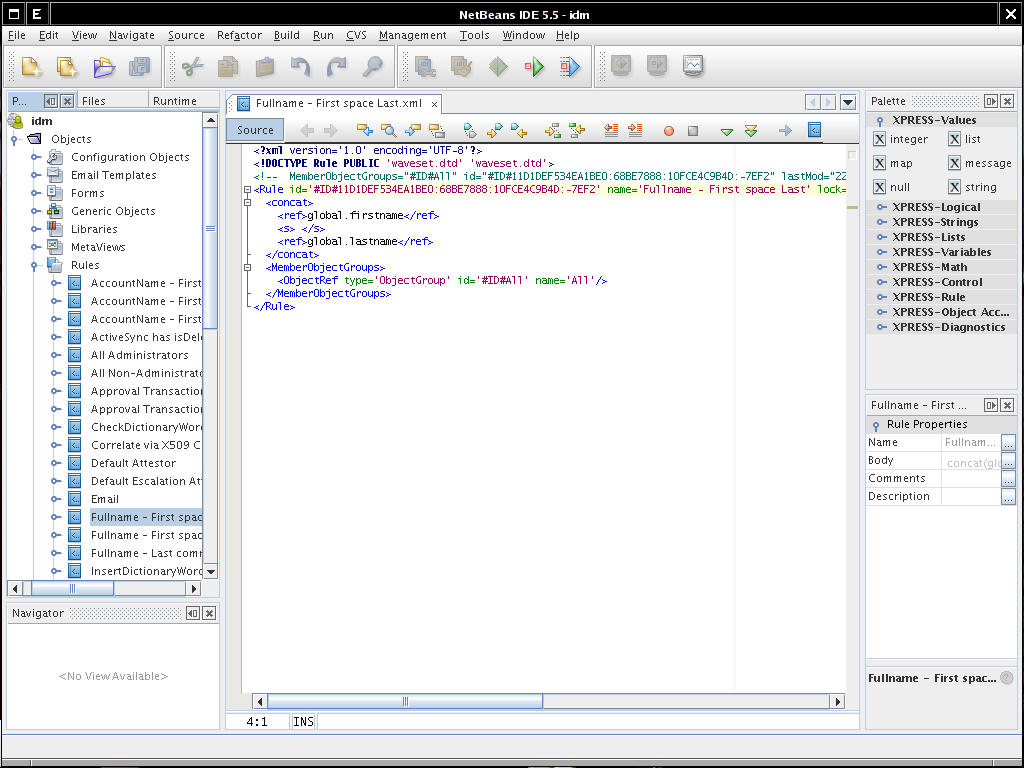The image size is (1024, 768).
Task: Click the Redo arrow icon
Action: tap(337, 66)
